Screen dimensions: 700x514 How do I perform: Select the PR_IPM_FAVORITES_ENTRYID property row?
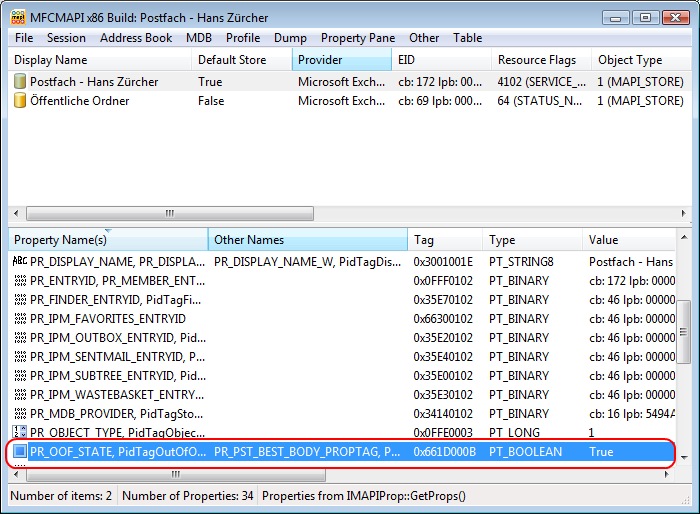click(342, 319)
